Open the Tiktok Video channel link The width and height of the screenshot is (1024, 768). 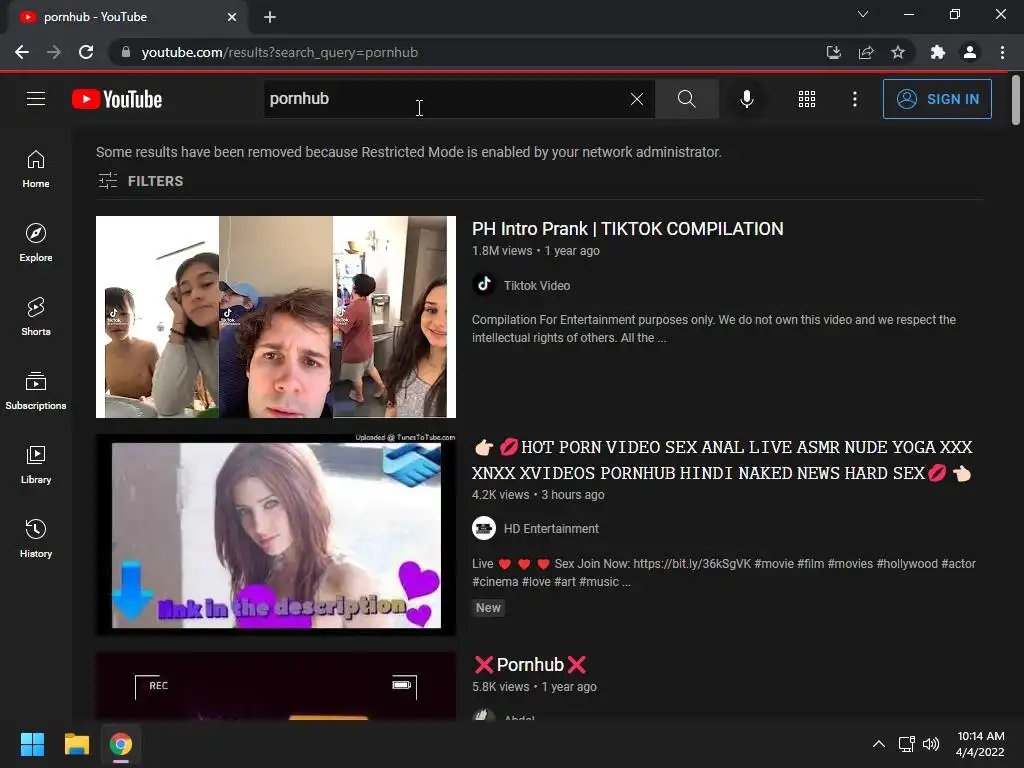pyautogui.click(x=537, y=285)
